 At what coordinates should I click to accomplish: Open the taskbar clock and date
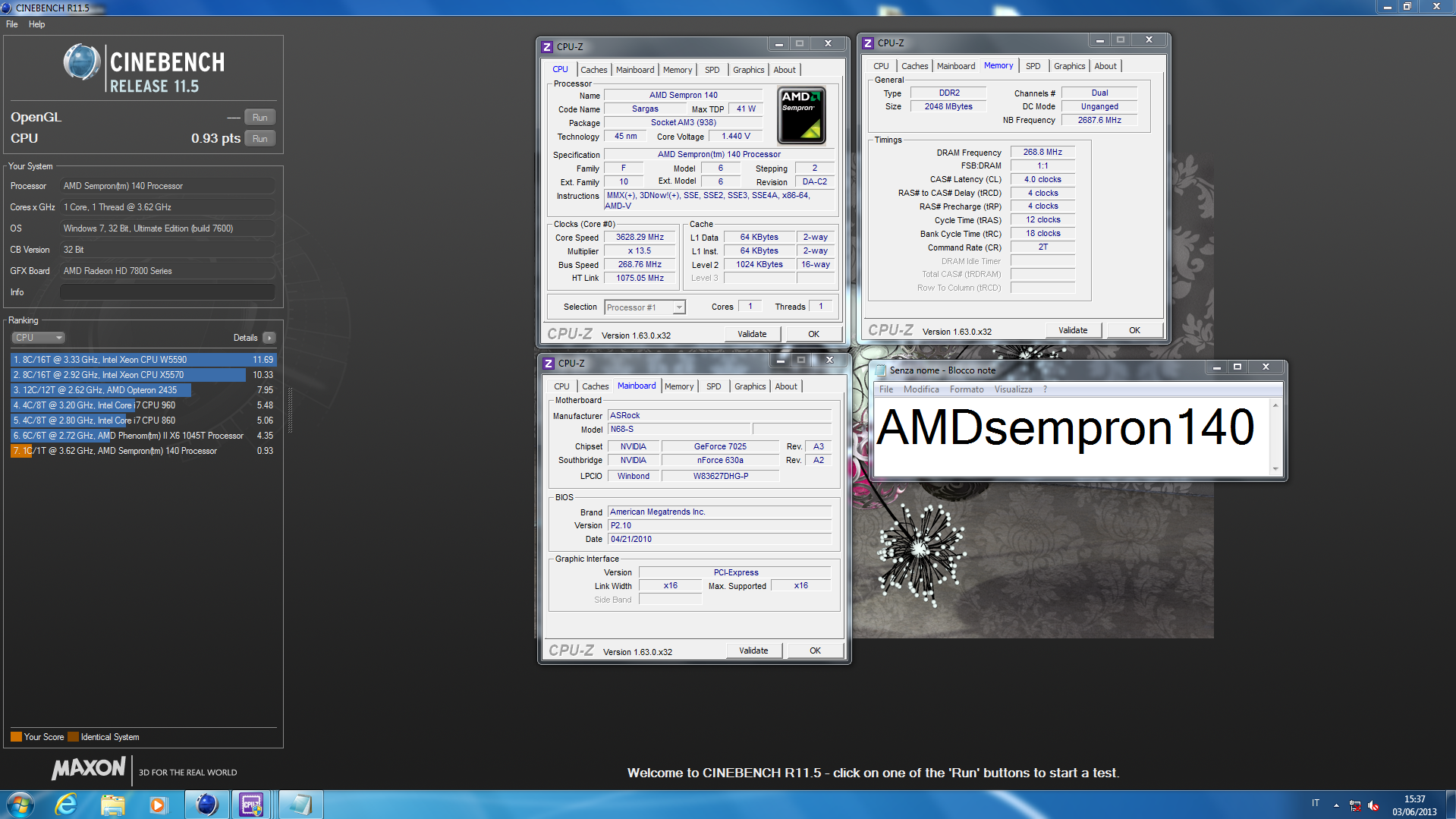click(x=1414, y=805)
